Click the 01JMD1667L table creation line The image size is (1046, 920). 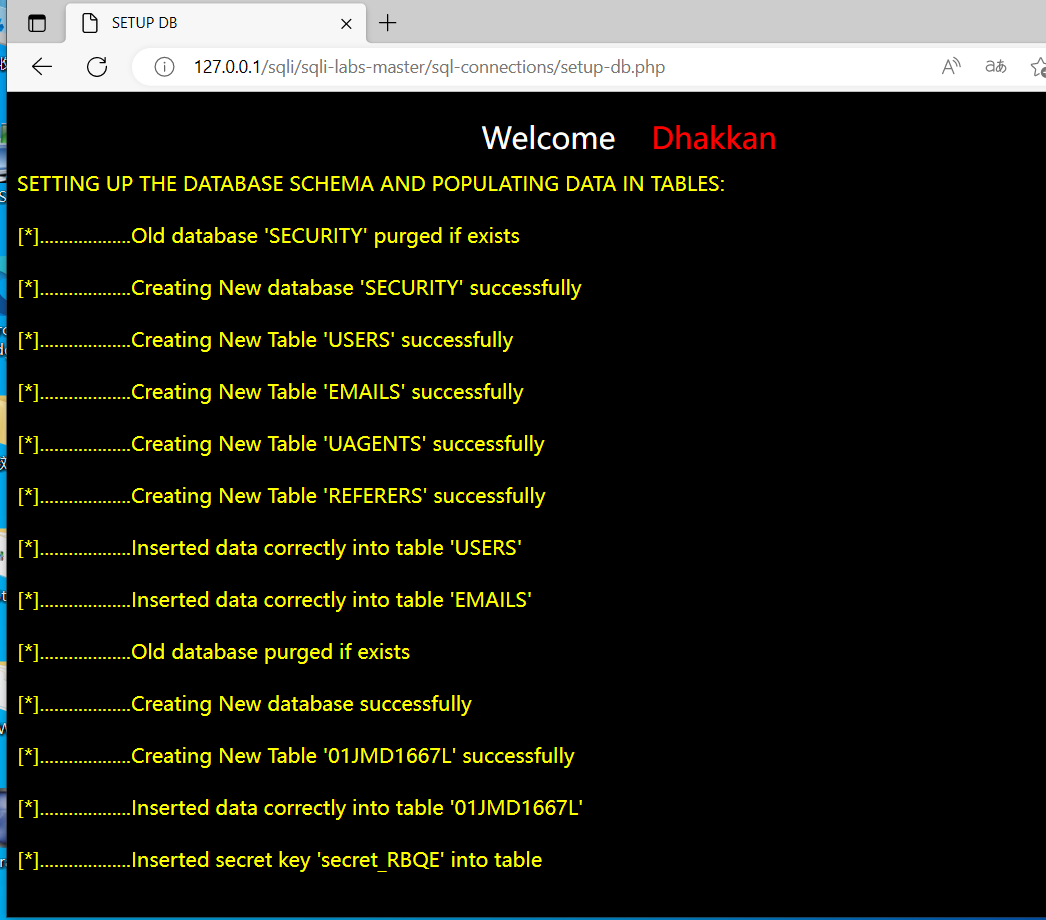tap(295, 755)
